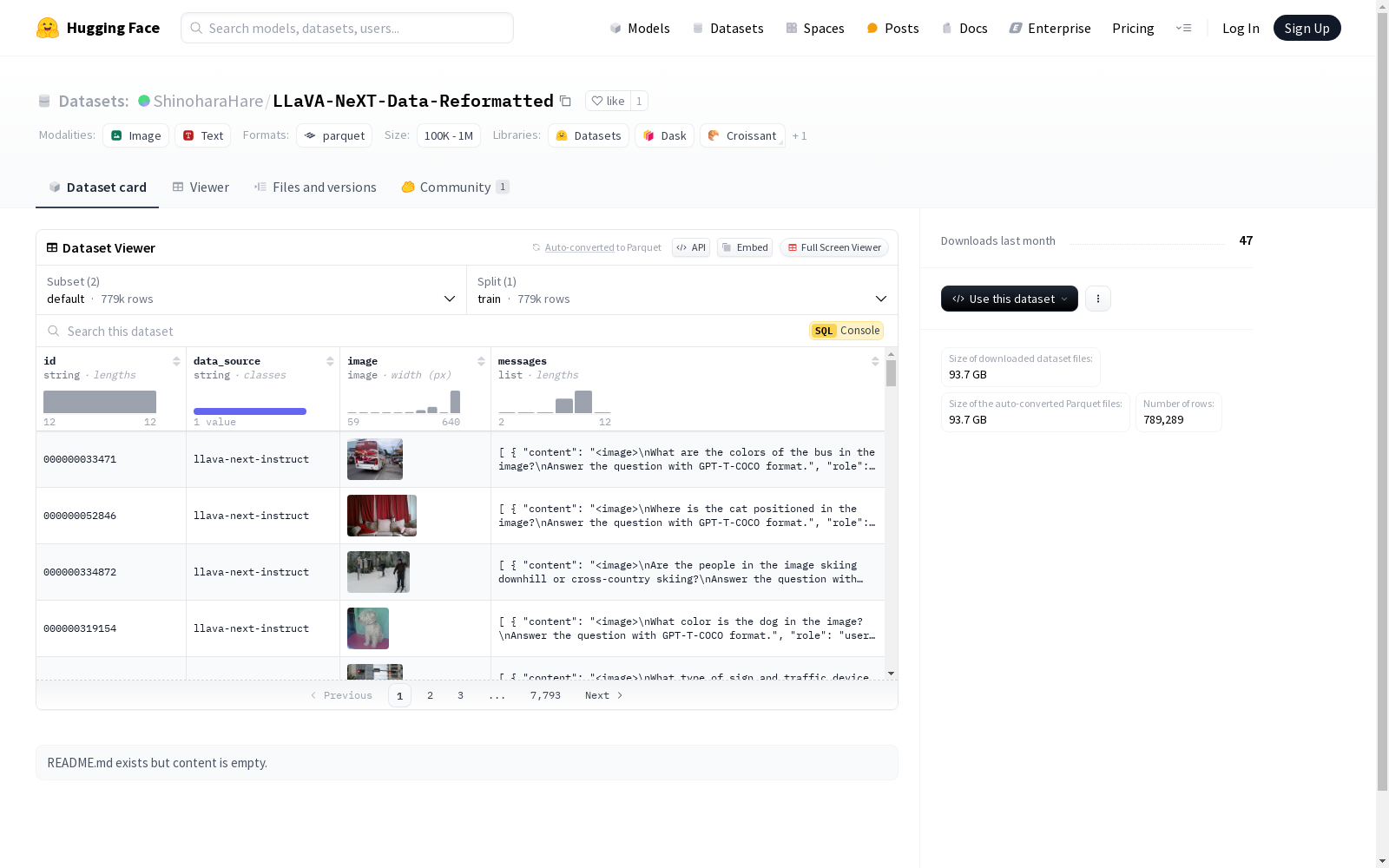
Task: Open the Community tab
Action: tap(456, 187)
